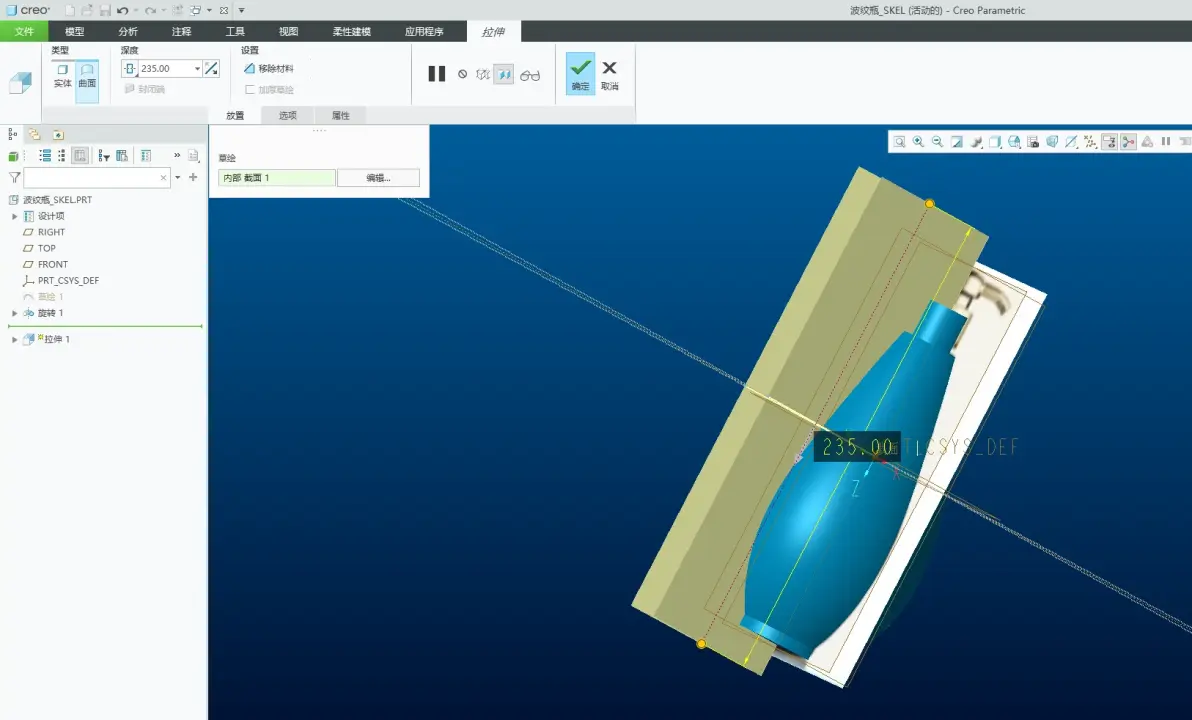The height and width of the screenshot is (720, 1192).
Task: Click the refit zoom icon in graphics toolbar
Action: coord(899,141)
